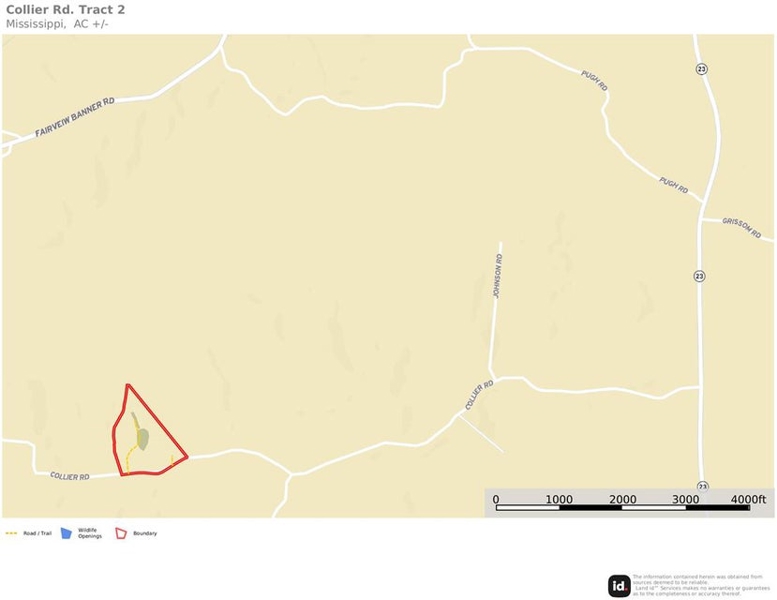This screenshot has width=777, height=600.
Task: Click the Collier Rd. Tract 2 title
Action: [x=65, y=10]
